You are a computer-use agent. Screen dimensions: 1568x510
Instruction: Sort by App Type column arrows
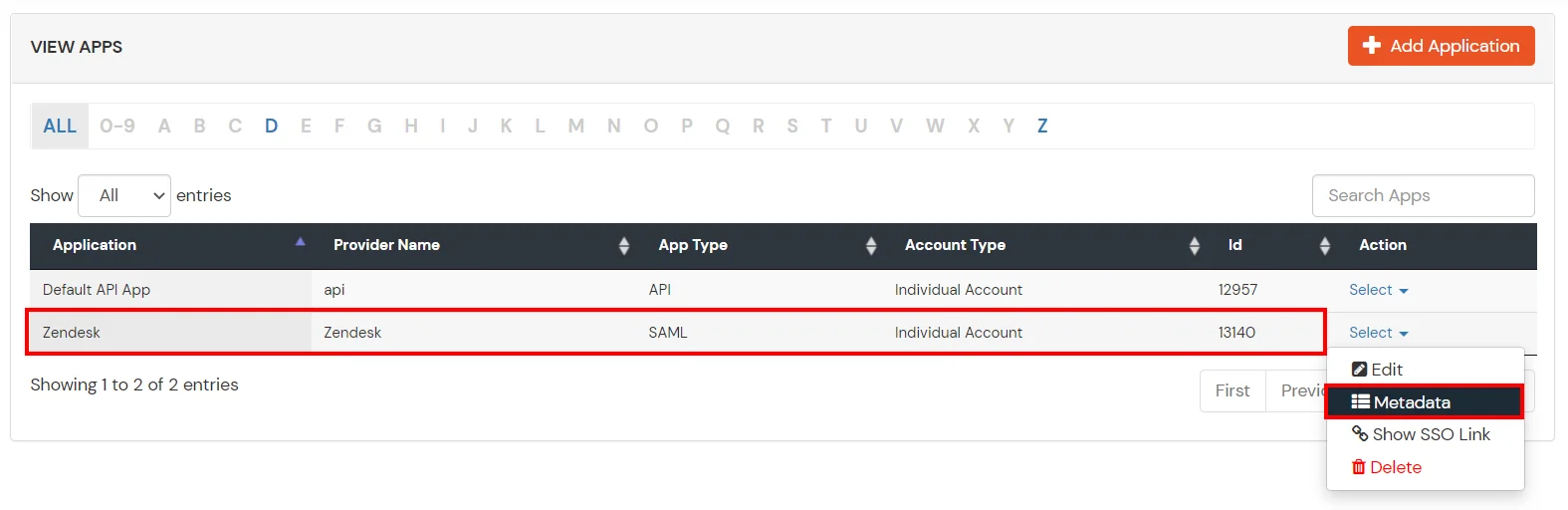pyautogui.click(x=871, y=245)
